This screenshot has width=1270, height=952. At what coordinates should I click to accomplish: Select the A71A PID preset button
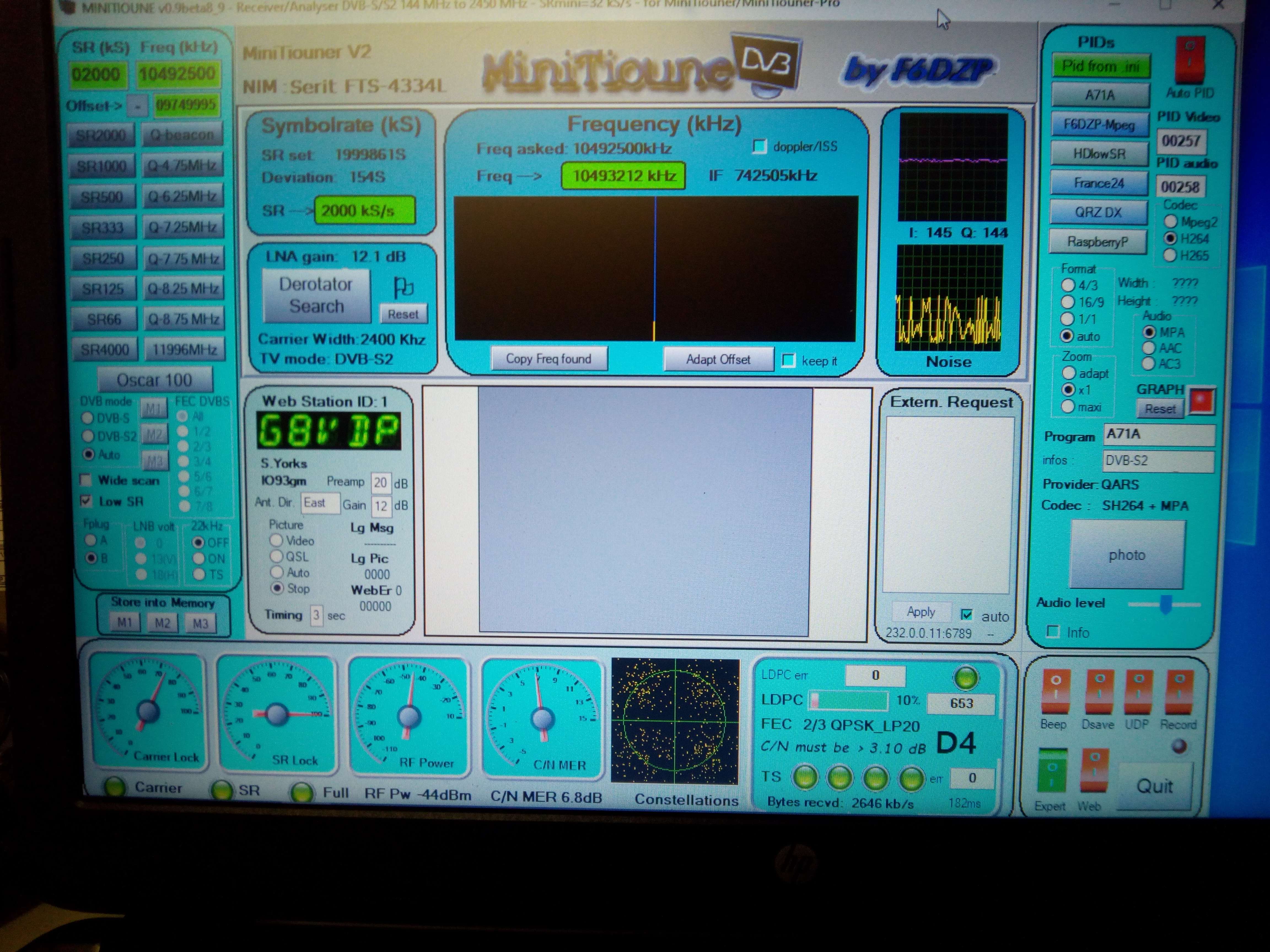coord(1100,95)
